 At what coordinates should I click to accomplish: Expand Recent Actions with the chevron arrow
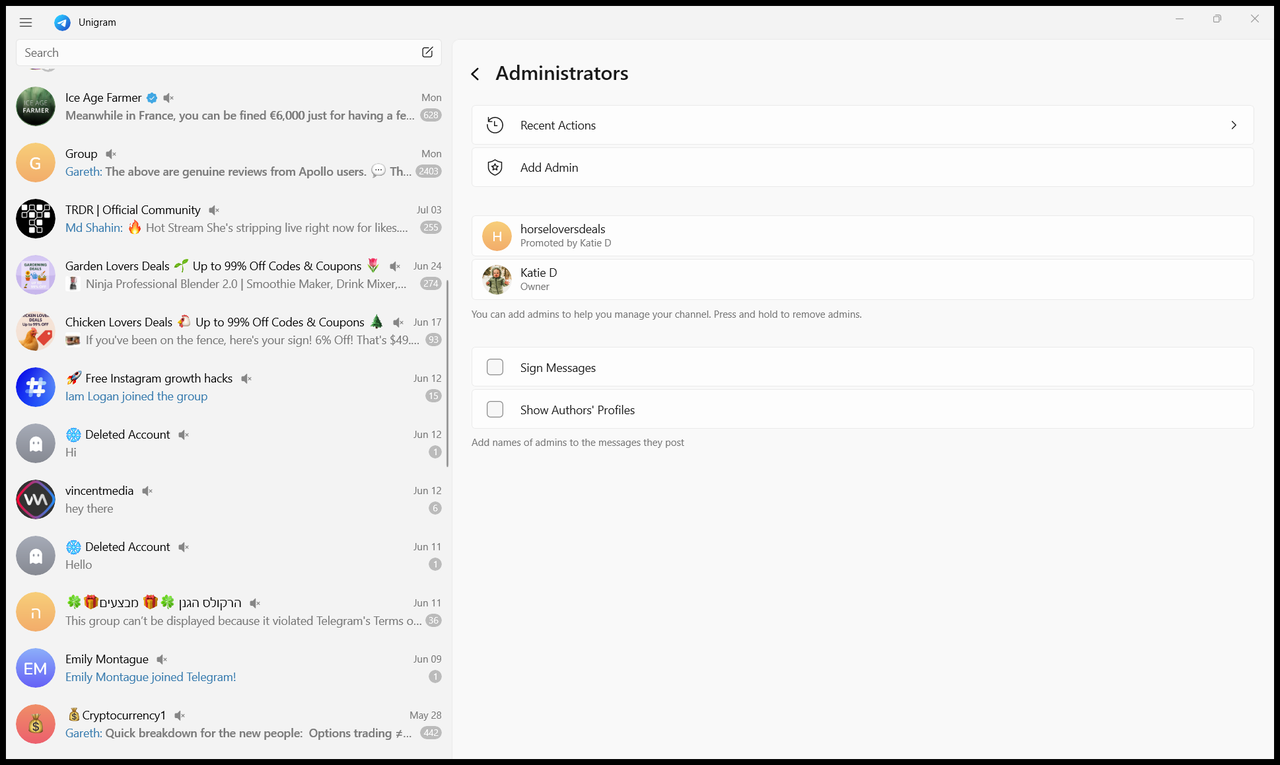(1234, 125)
